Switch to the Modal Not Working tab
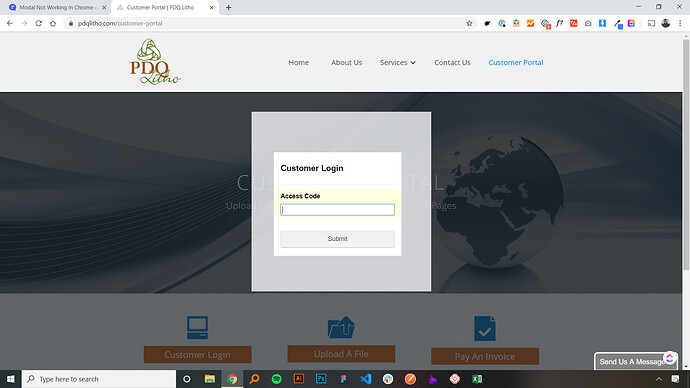 [x=55, y=7]
